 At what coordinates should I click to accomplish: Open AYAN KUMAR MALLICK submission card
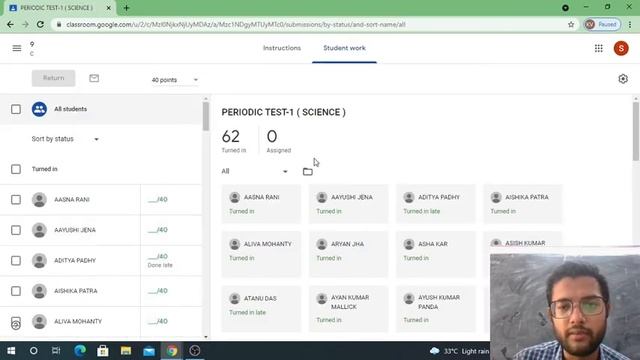click(x=348, y=309)
